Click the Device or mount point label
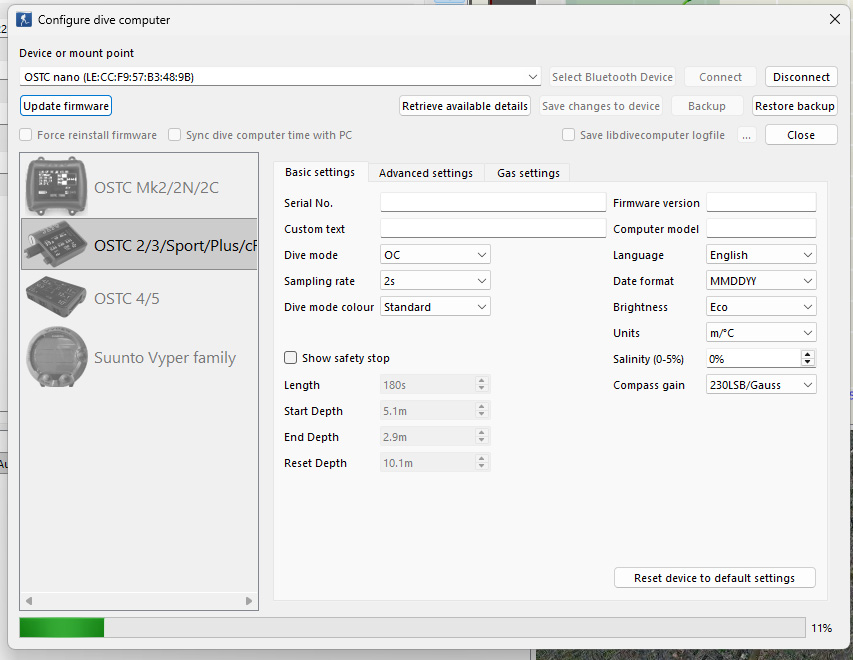Image resolution: width=853 pixels, height=660 pixels. [76, 53]
